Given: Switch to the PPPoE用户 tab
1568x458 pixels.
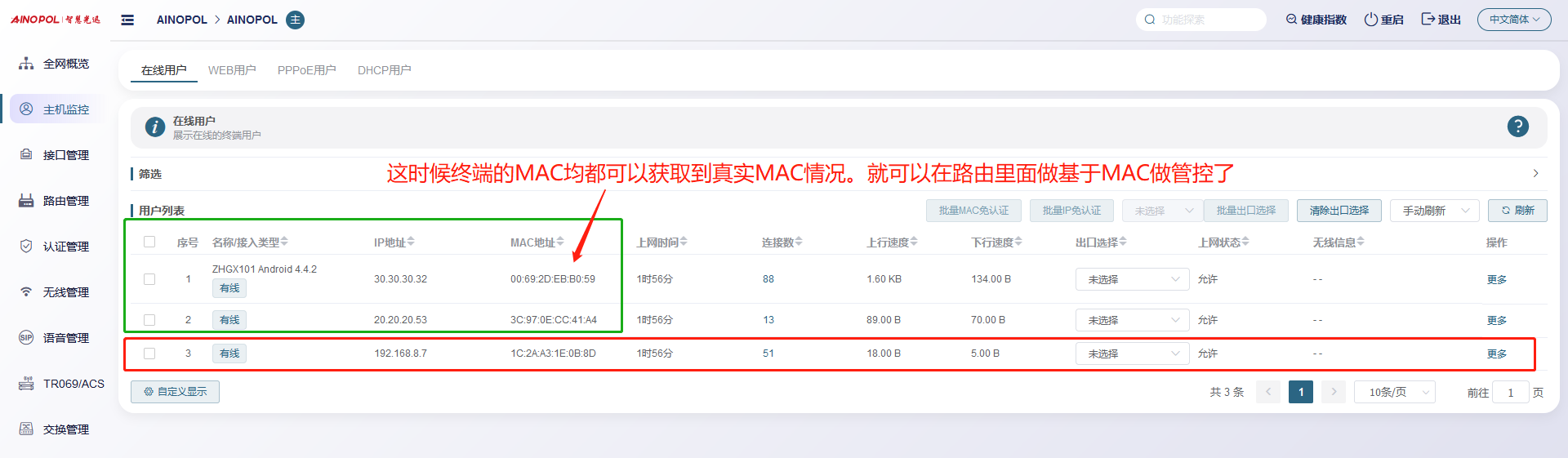Looking at the screenshot, I should [306, 70].
